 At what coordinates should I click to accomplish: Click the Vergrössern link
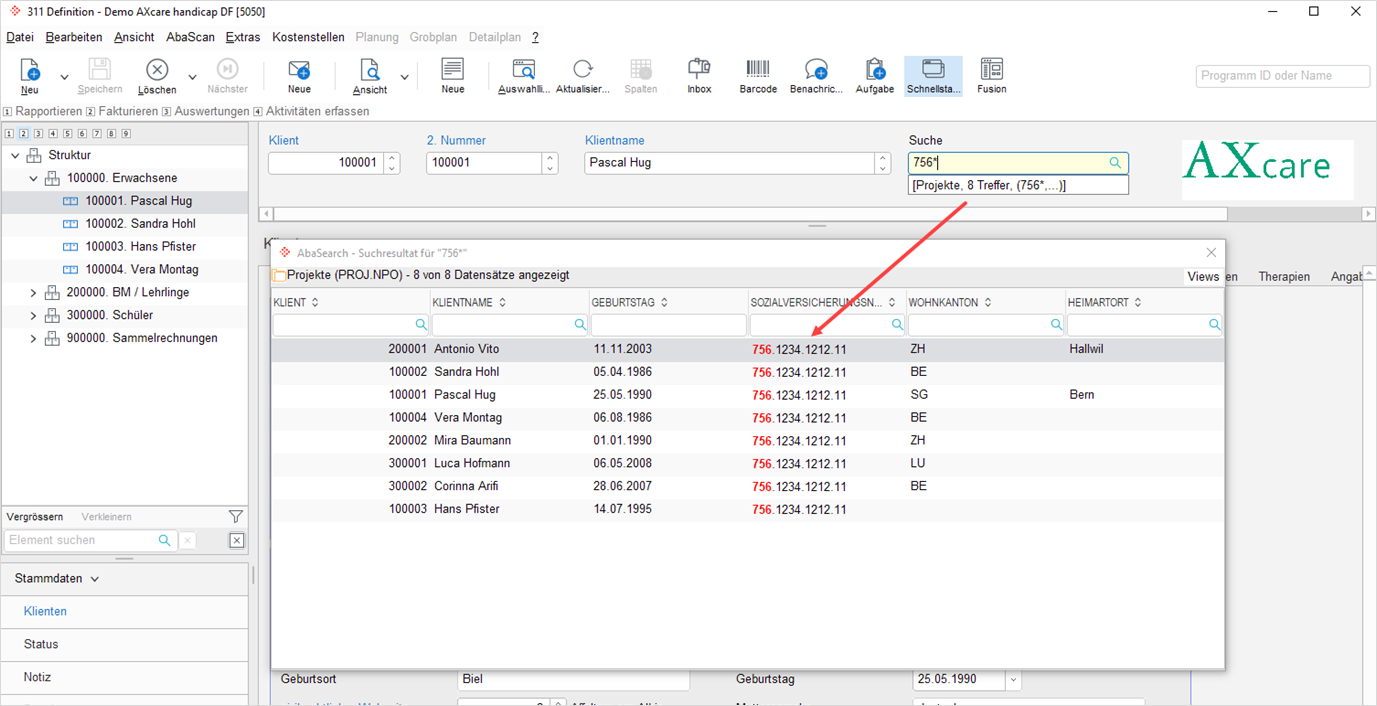(35, 517)
